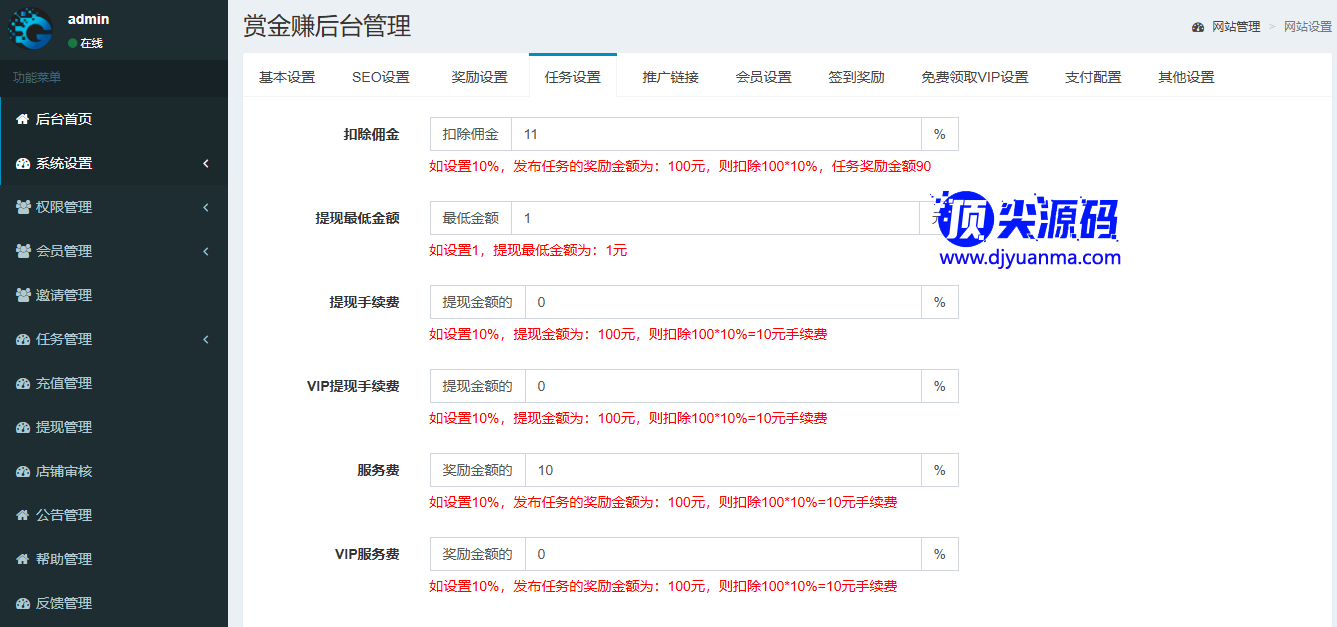Click the admin avatar logo
This screenshot has height=627, width=1337.
[x=31, y=29]
